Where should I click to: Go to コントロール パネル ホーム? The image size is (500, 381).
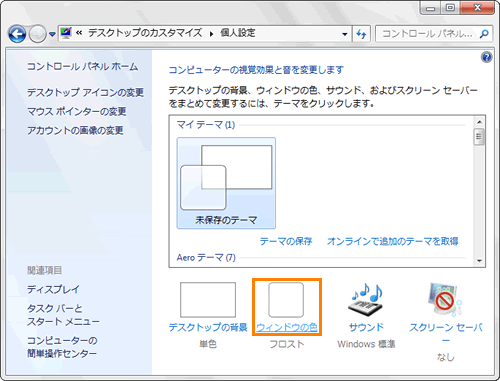(82, 66)
